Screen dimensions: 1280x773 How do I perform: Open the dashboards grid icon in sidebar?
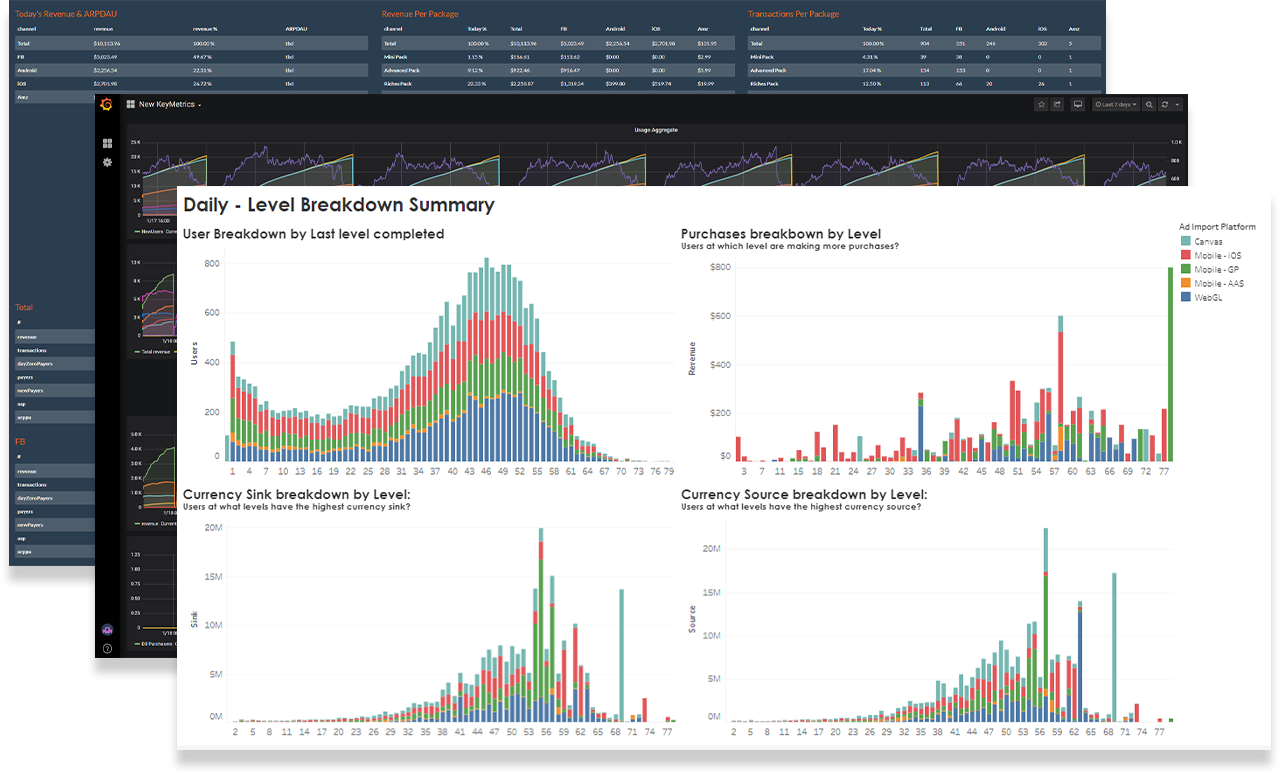(x=108, y=144)
